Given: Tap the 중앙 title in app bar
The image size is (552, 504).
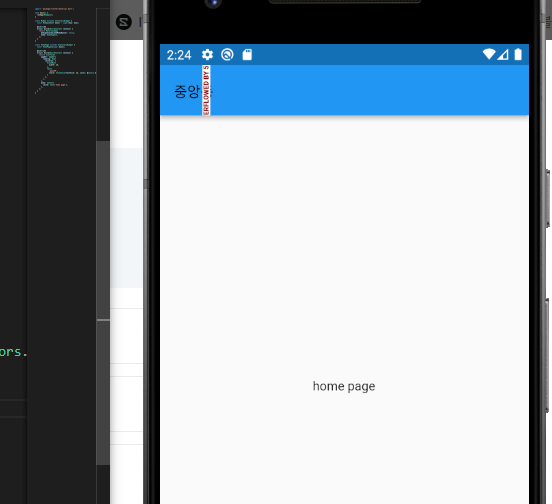Looking at the screenshot, I should click(187, 92).
